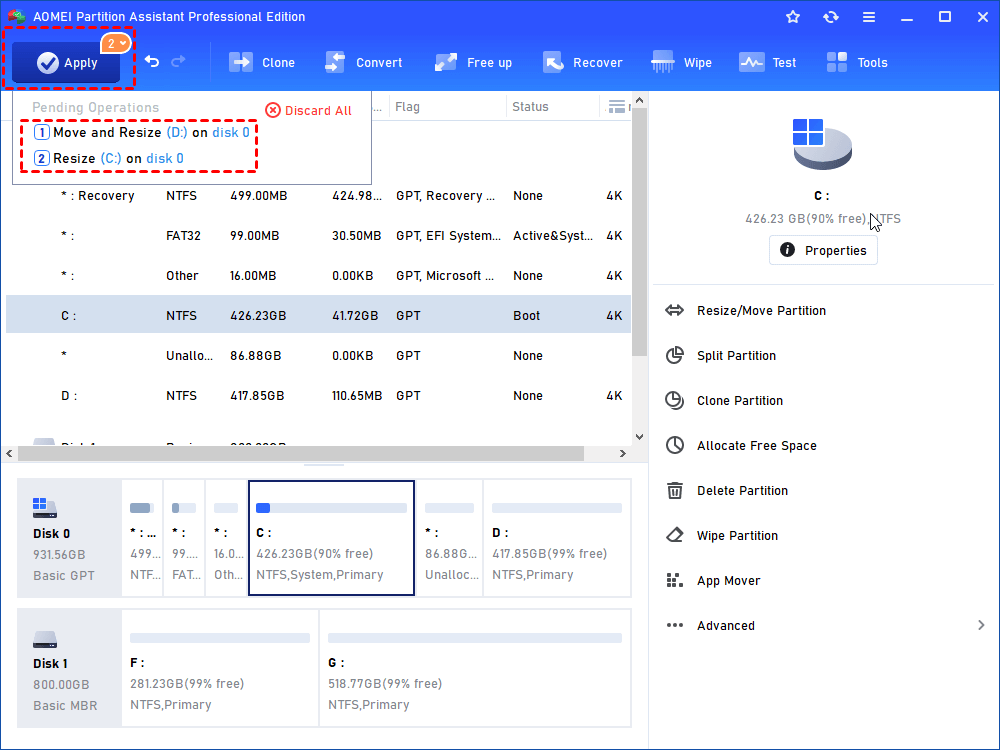Click the scroll right arrow of horizontal scrollbar

point(623,453)
